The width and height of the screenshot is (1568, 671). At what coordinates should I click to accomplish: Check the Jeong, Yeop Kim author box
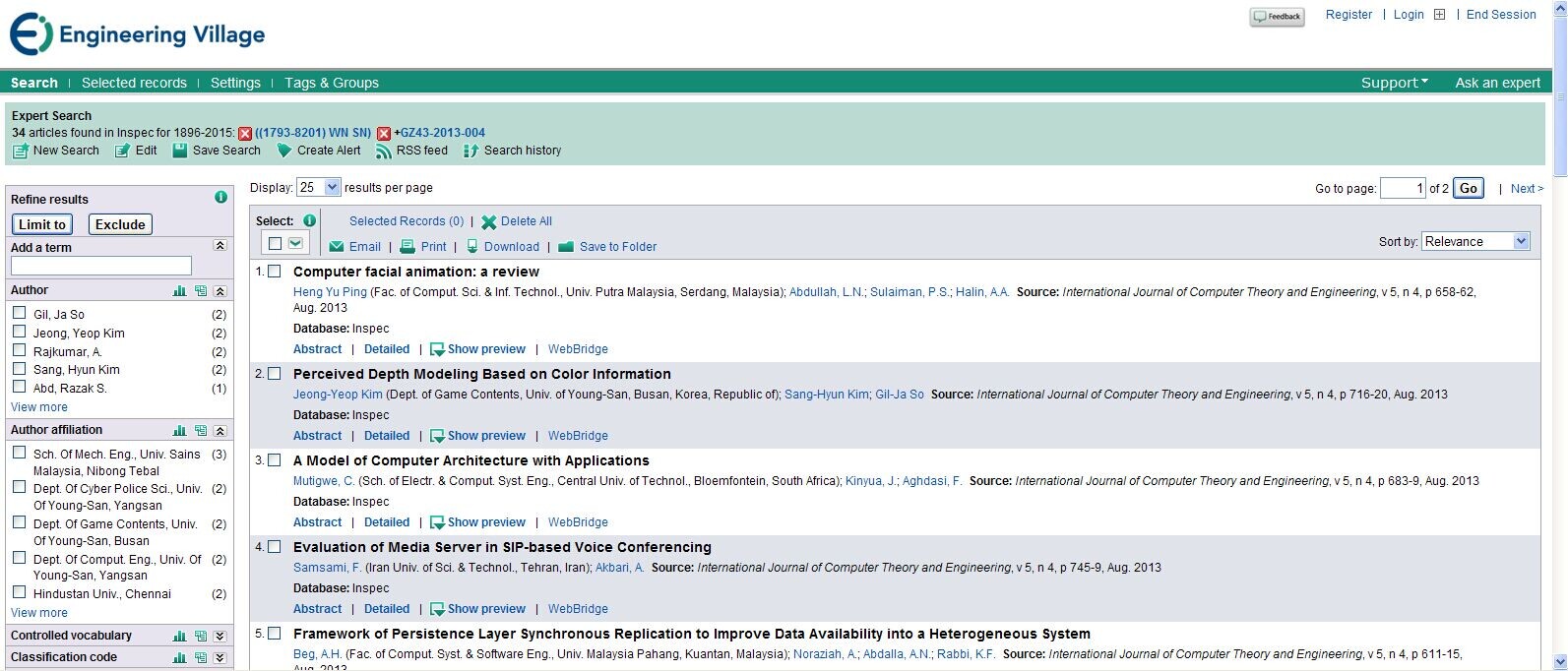tap(19, 332)
